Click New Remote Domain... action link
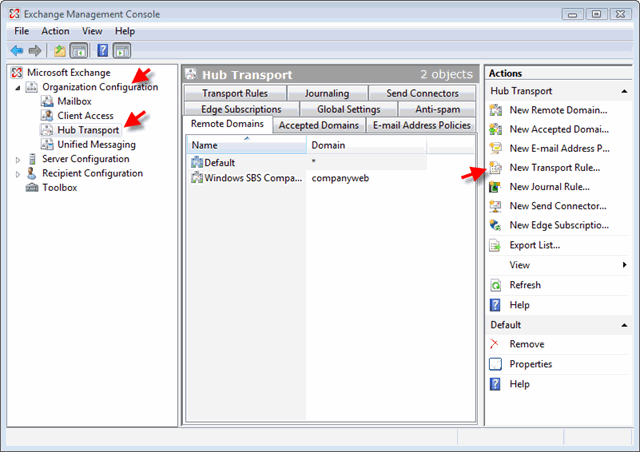This screenshot has width=640, height=452. 558,110
